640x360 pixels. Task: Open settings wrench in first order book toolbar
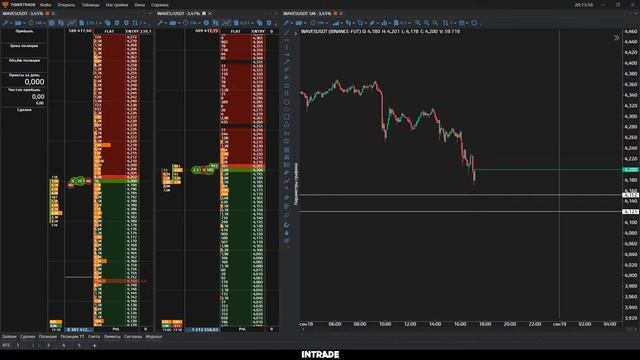coord(6,23)
